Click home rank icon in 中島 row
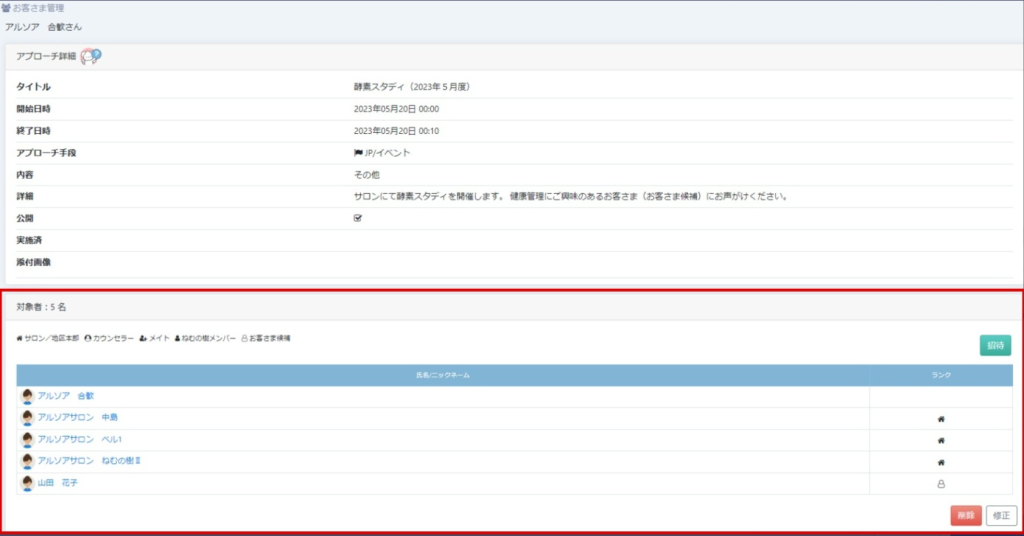The height and width of the screenshot is (536, 1024). (x=941, y=419)
